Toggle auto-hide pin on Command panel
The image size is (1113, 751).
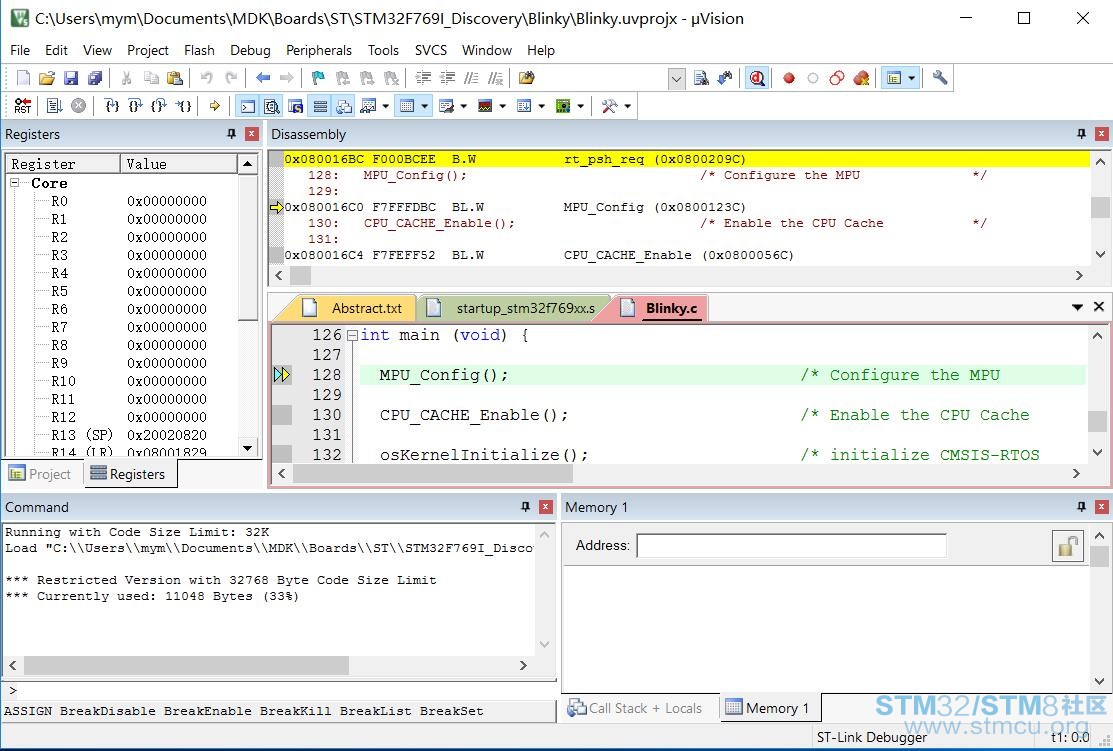525,506
